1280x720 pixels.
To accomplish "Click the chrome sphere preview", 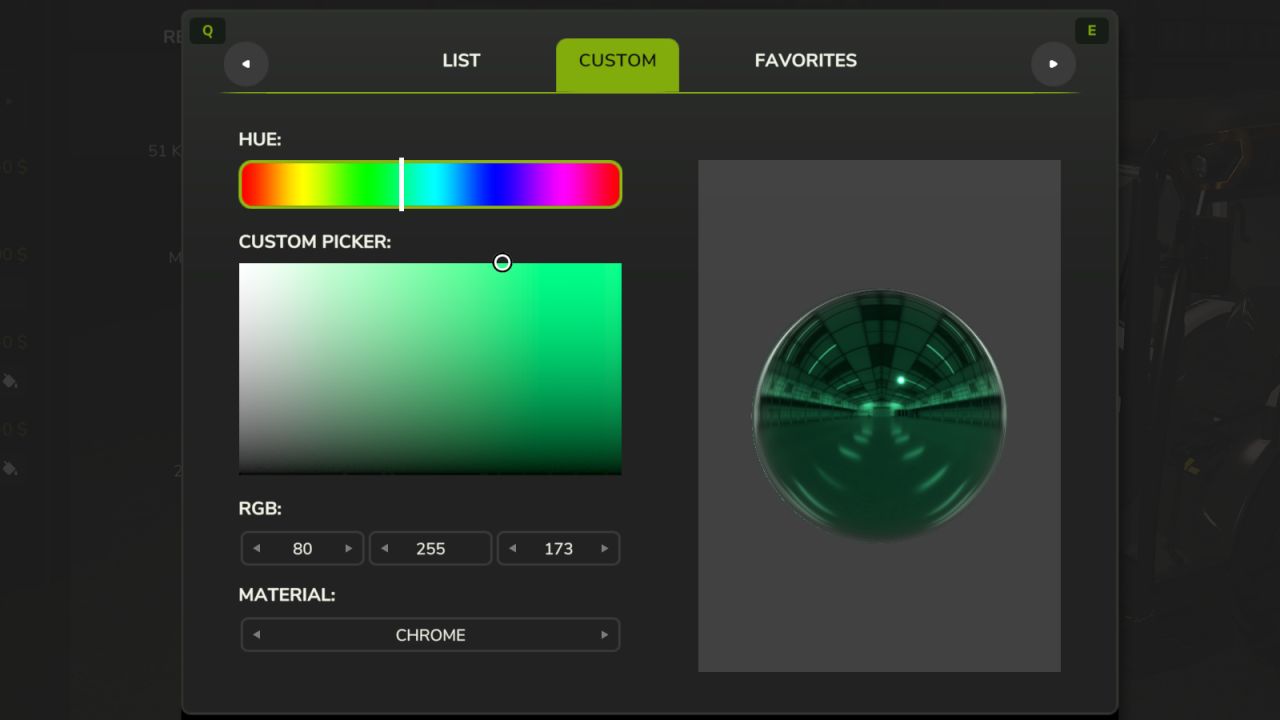I will pyautogui.click(x=879, y=416).
